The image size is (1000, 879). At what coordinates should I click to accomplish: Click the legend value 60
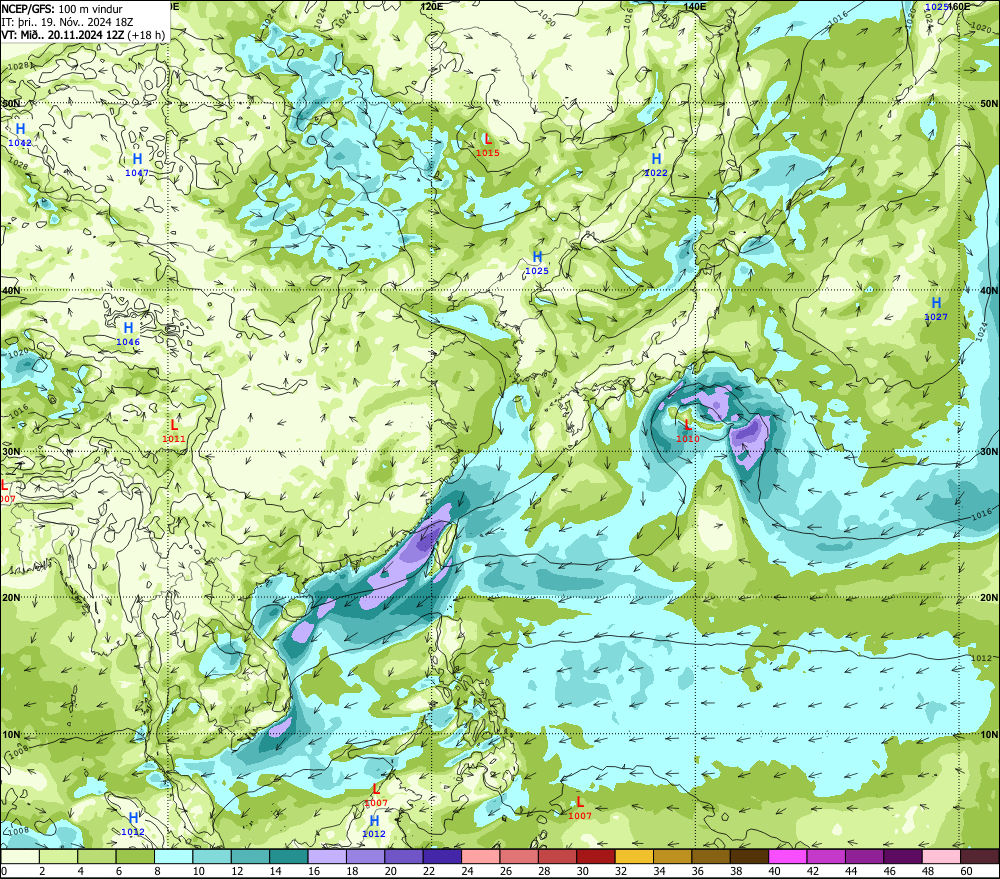(967, 871)
